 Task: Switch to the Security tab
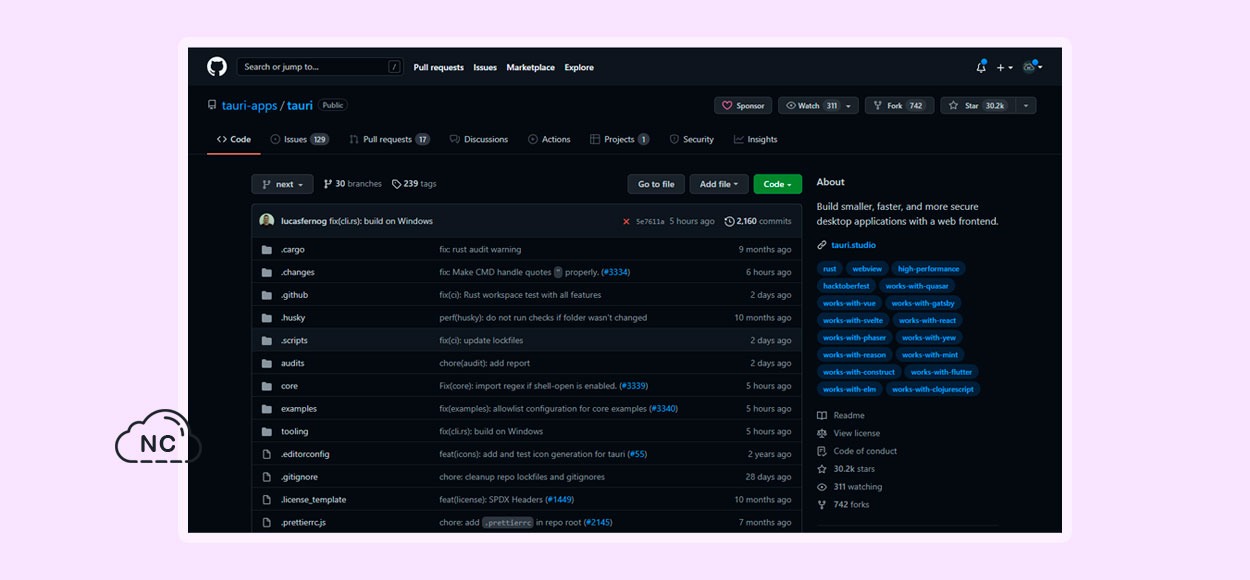[691, 139]
